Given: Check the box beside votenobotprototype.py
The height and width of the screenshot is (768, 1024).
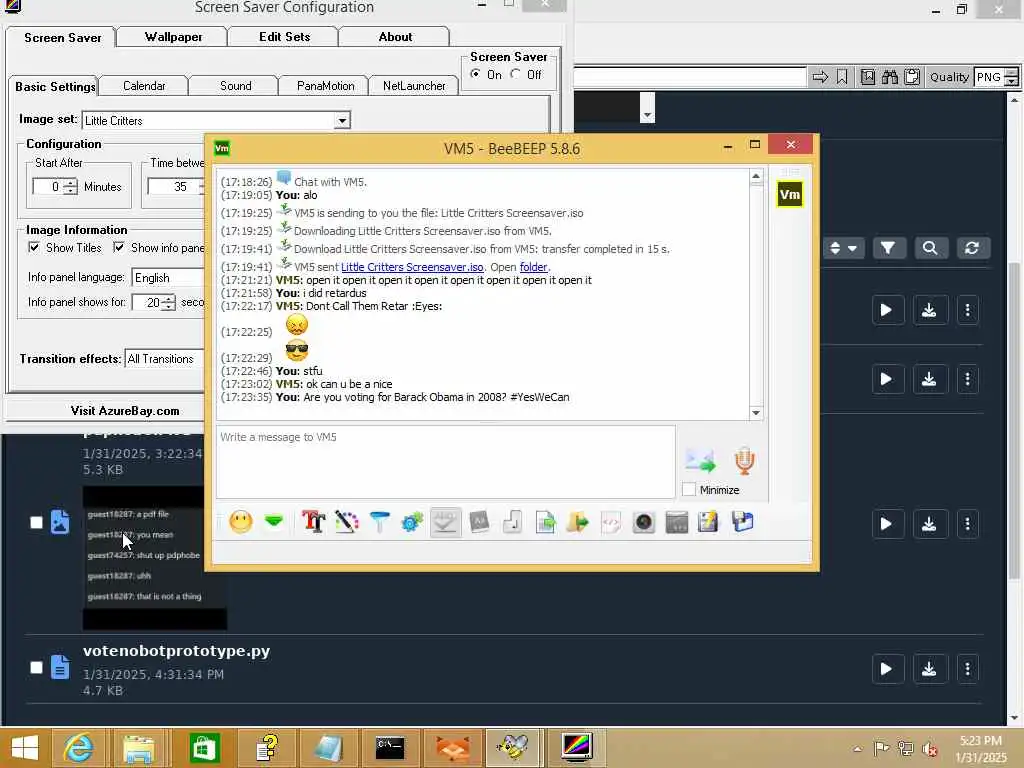Looking at the screenshot, I should 37,667.
